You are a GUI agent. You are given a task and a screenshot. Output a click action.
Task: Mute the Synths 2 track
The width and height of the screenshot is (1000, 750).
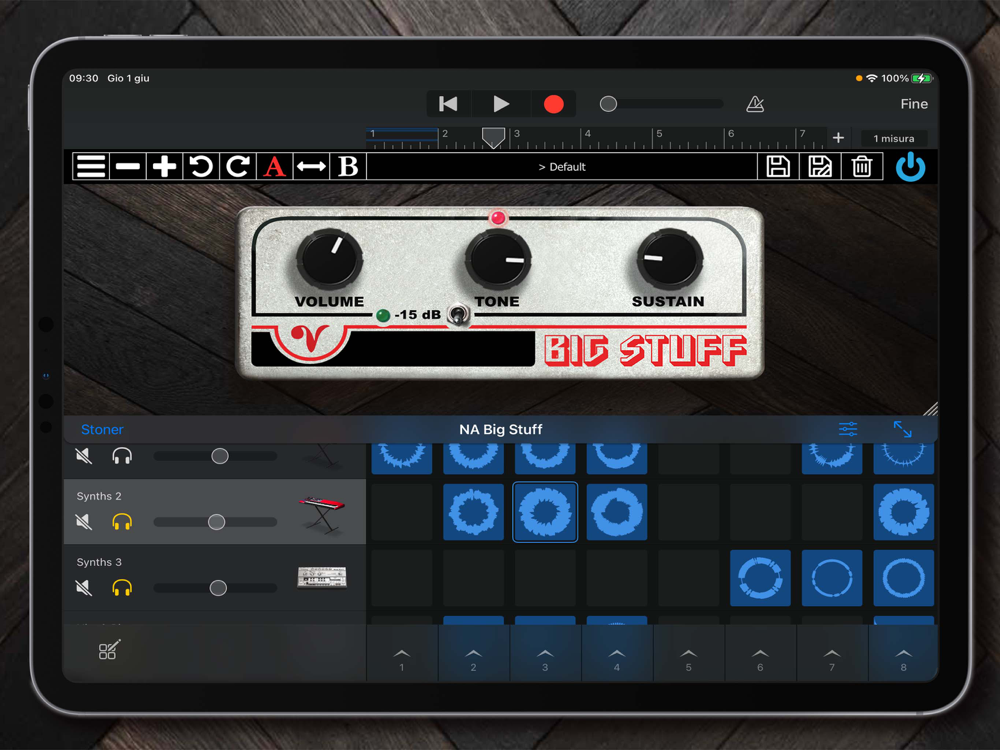click(x=84, y=522)
